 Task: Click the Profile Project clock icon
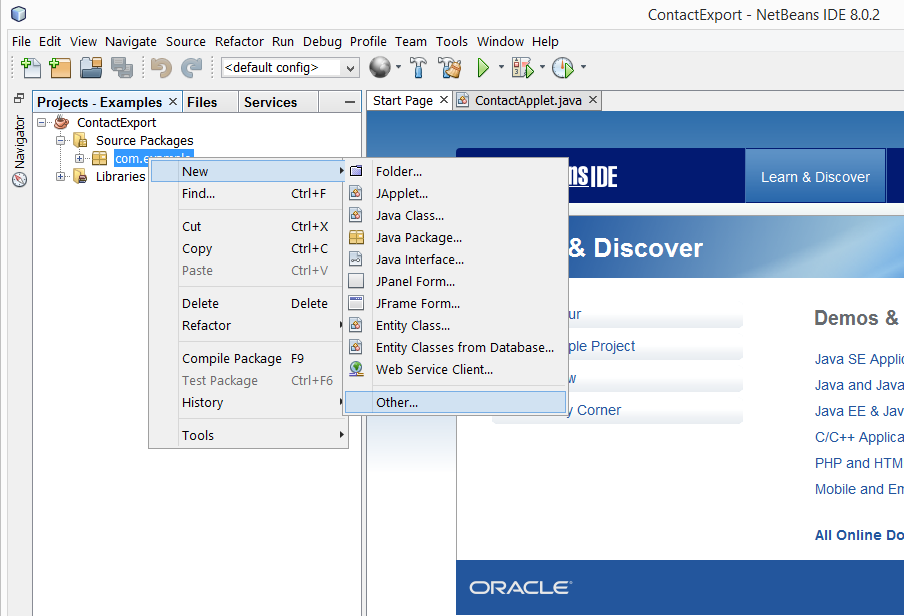pyautogui.click(x=562, y=68)
